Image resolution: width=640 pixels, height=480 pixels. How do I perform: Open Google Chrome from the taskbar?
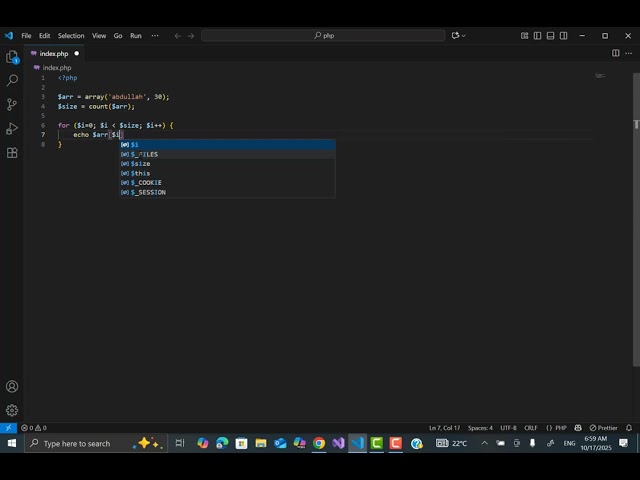[319, 443]
